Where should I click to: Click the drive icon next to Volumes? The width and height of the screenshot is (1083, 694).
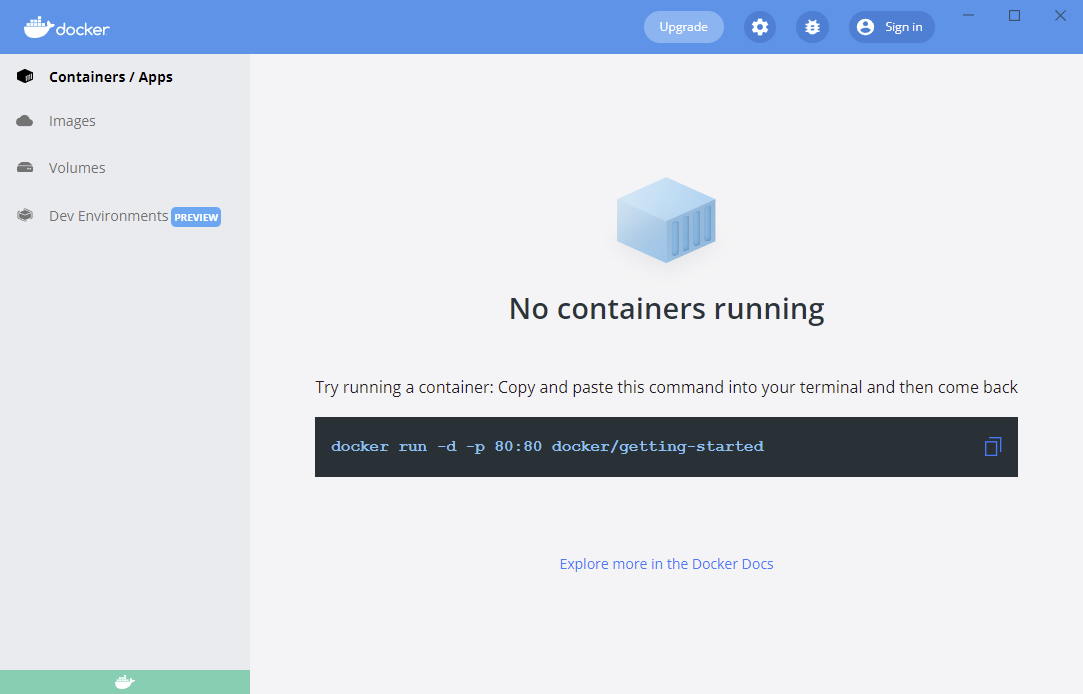[25, 168]
